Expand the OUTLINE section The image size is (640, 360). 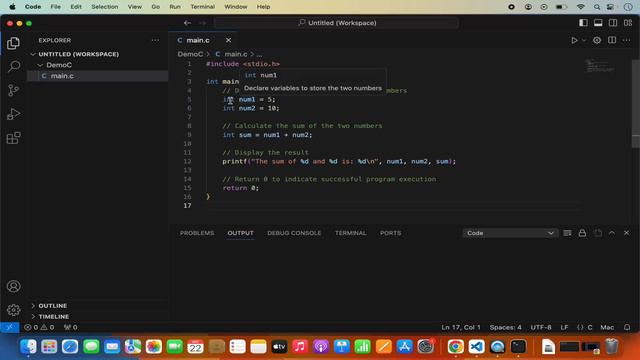[x=98, y=306]
